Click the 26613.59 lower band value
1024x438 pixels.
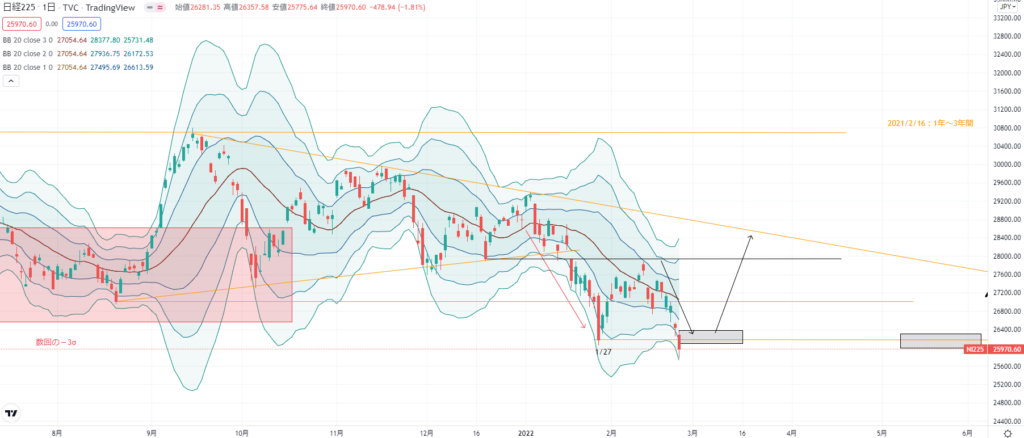coord(136,67)
